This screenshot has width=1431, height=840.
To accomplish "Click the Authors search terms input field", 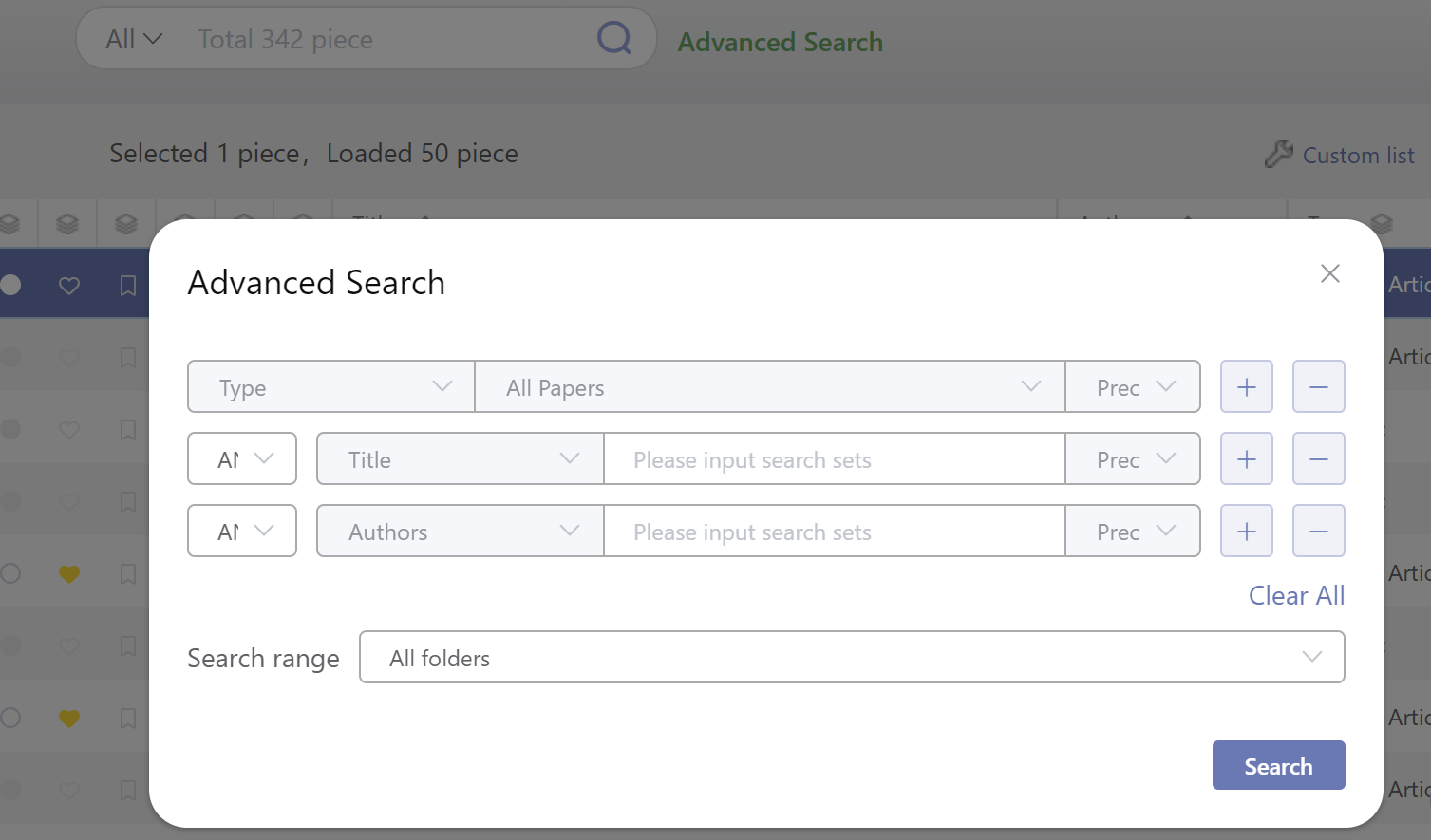I will pyautogui.click(x=835, y=531).
